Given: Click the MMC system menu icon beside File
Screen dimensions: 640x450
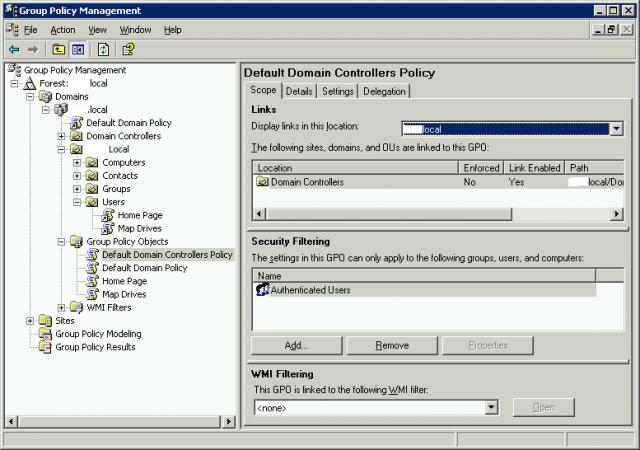Looking at the screenshot, I should (x=12, y=30).
